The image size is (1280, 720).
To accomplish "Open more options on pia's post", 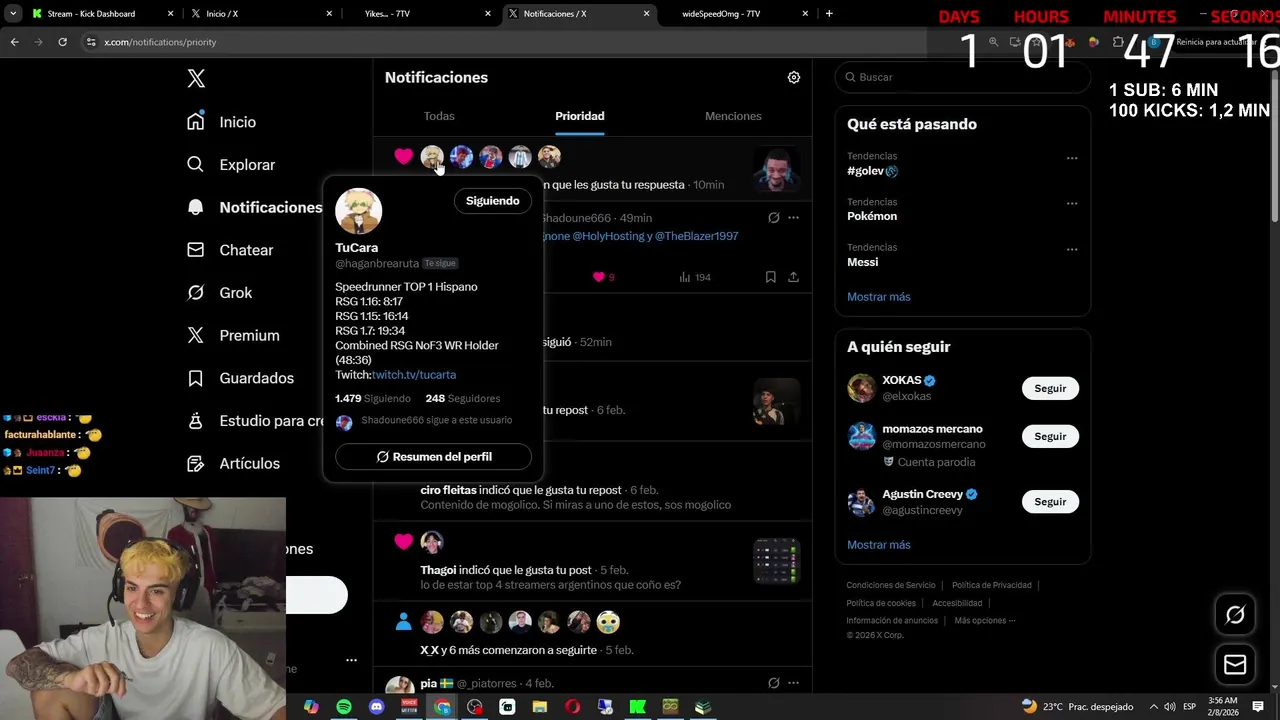I will tap(793, 683).
